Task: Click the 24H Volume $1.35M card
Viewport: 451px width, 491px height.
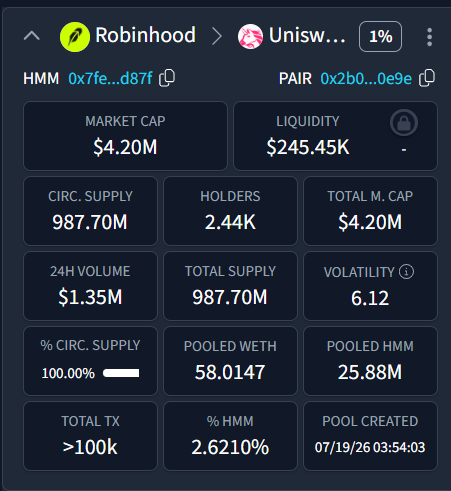Action: point(90,286)
